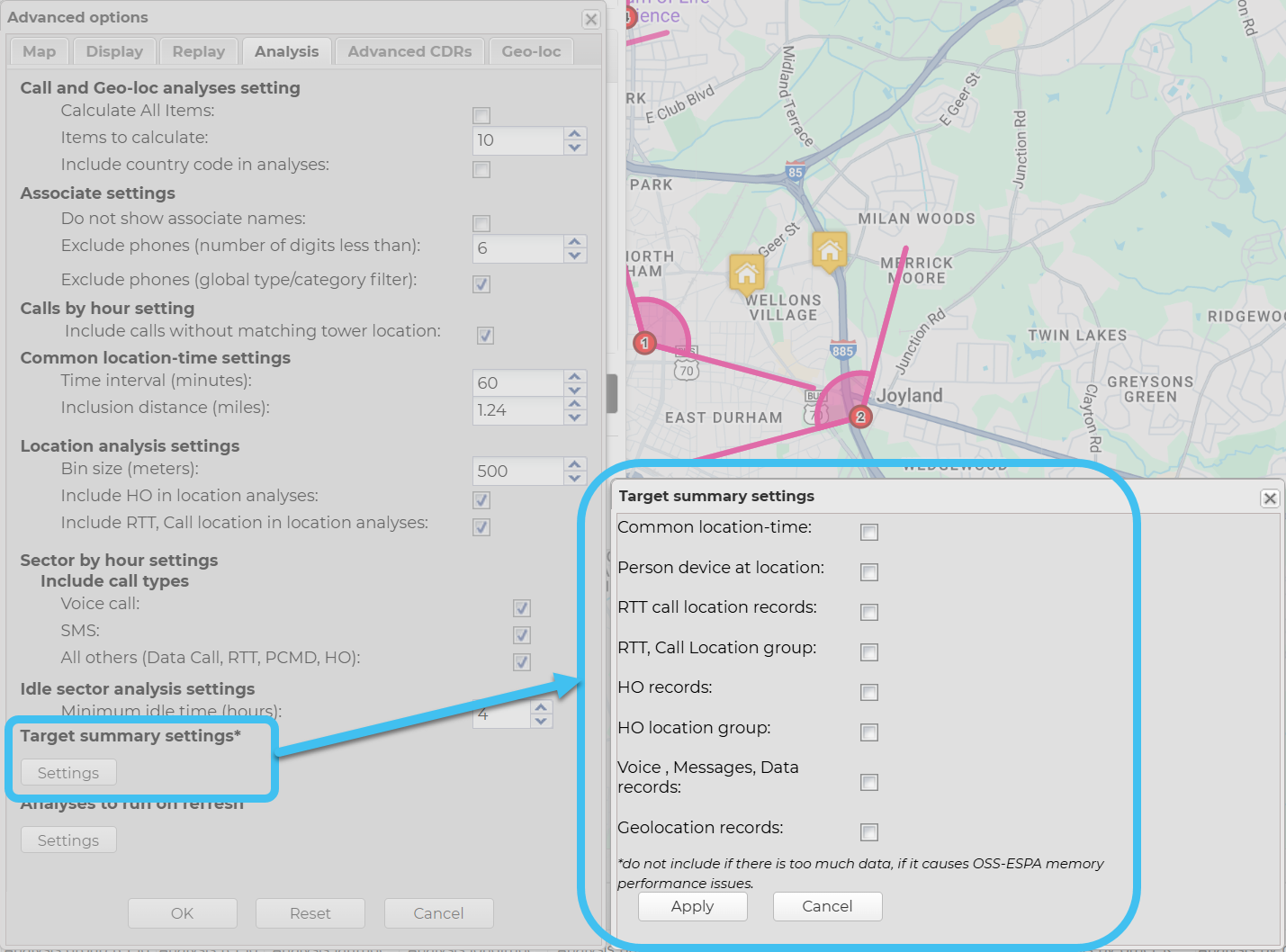Close the Target summary settings dialog

click(1269, 498)
